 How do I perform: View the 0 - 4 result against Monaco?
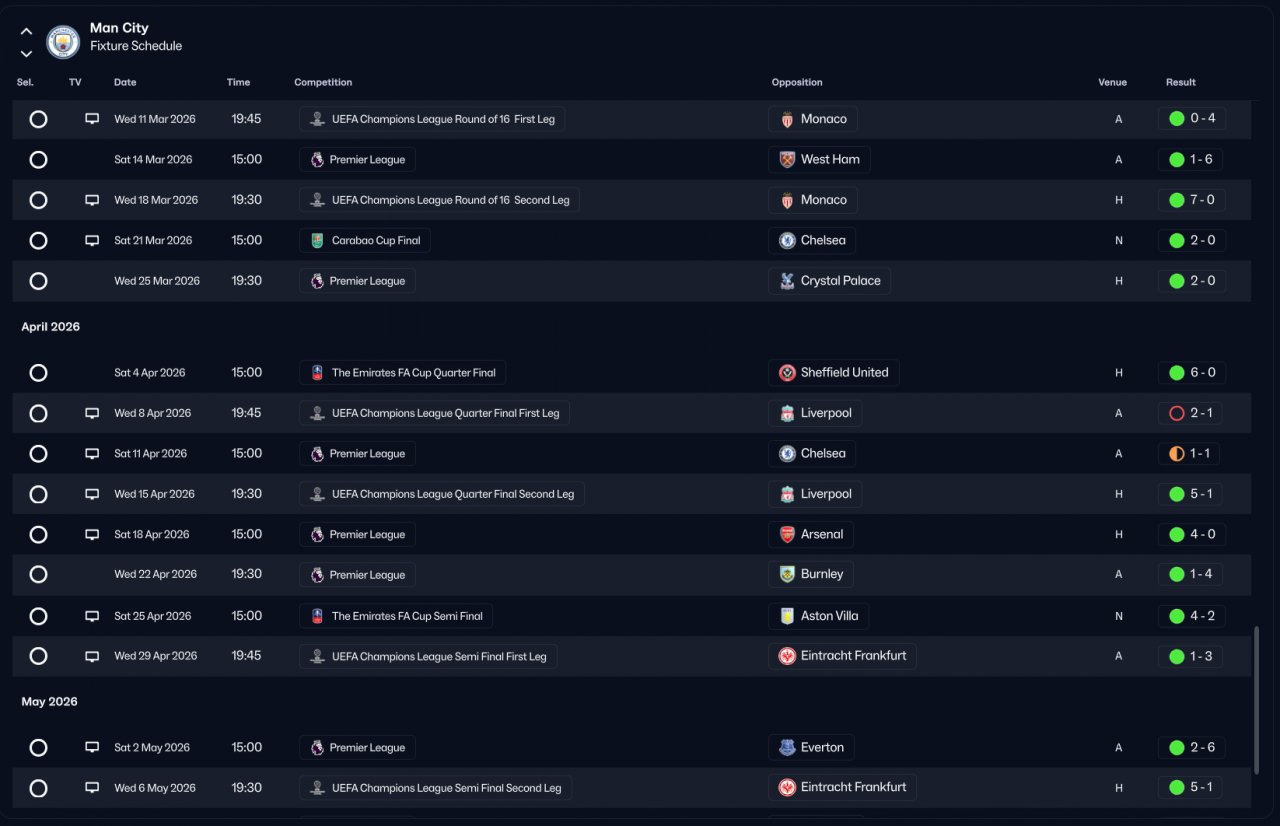tap(1192, 119)
